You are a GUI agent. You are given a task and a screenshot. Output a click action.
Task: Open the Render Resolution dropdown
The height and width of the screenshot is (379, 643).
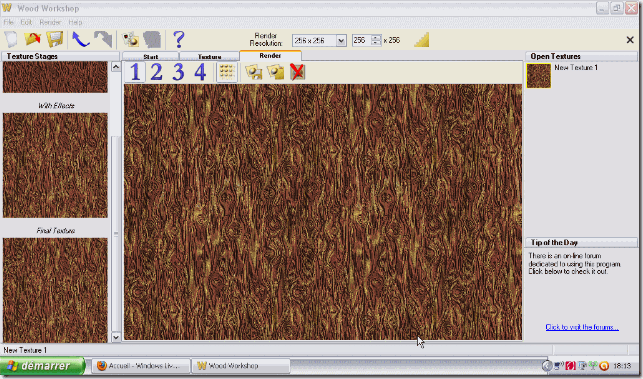point(341,40)
